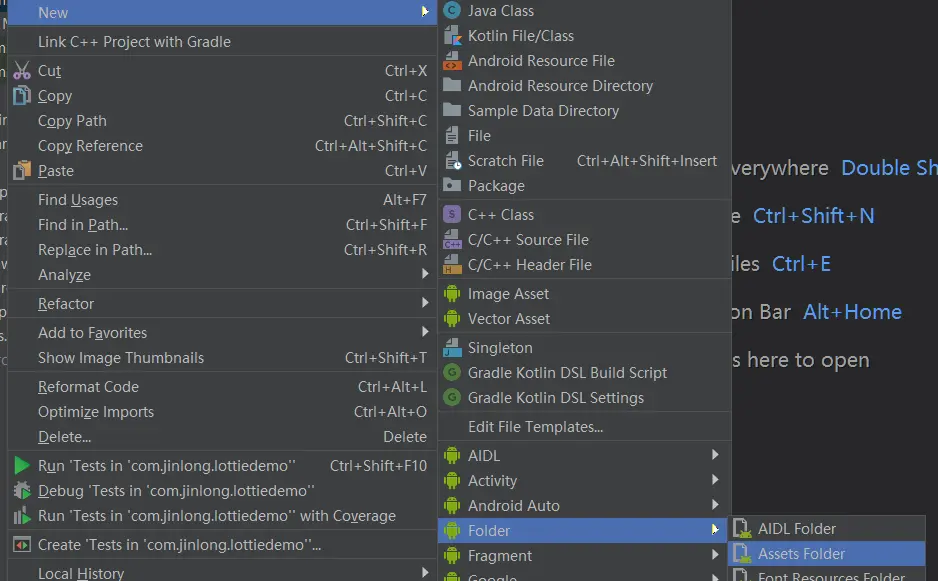Click the Java Class icon

tap(451, 11)
